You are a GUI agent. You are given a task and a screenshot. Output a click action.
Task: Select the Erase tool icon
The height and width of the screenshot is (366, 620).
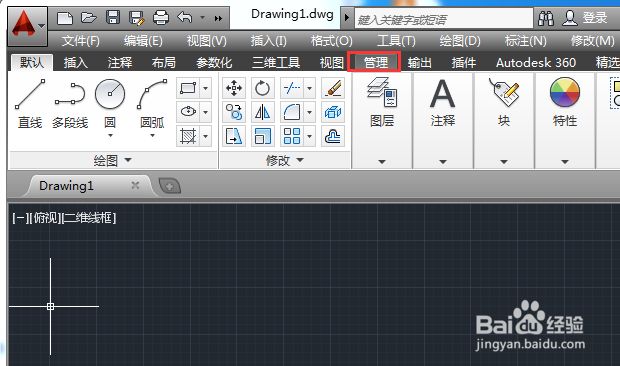(x=333, y=88)
